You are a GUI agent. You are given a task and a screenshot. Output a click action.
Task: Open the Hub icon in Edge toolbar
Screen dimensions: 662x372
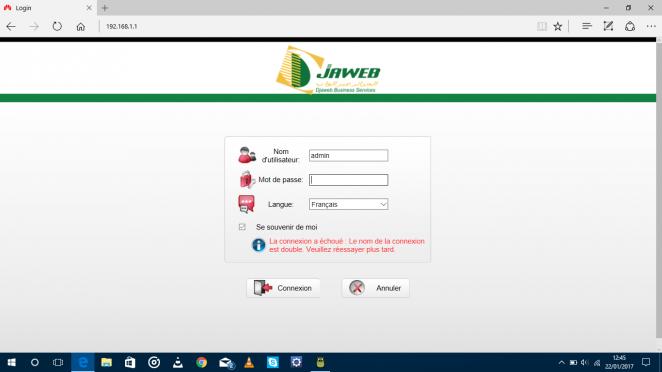point(586,26)
